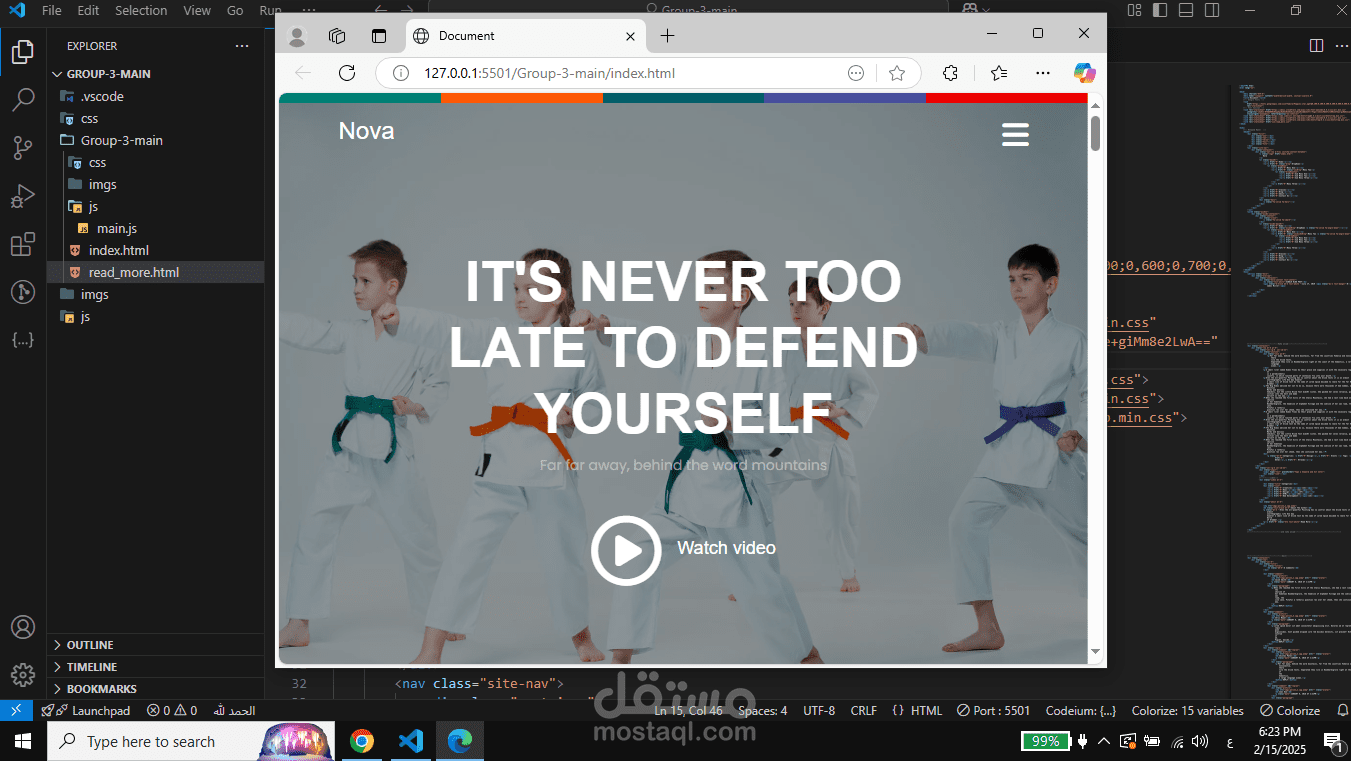Open the browser tab actions menu icon
The height and width of the screenshot is (761, 1351).
pyautogui.click(x=378, y=36)
